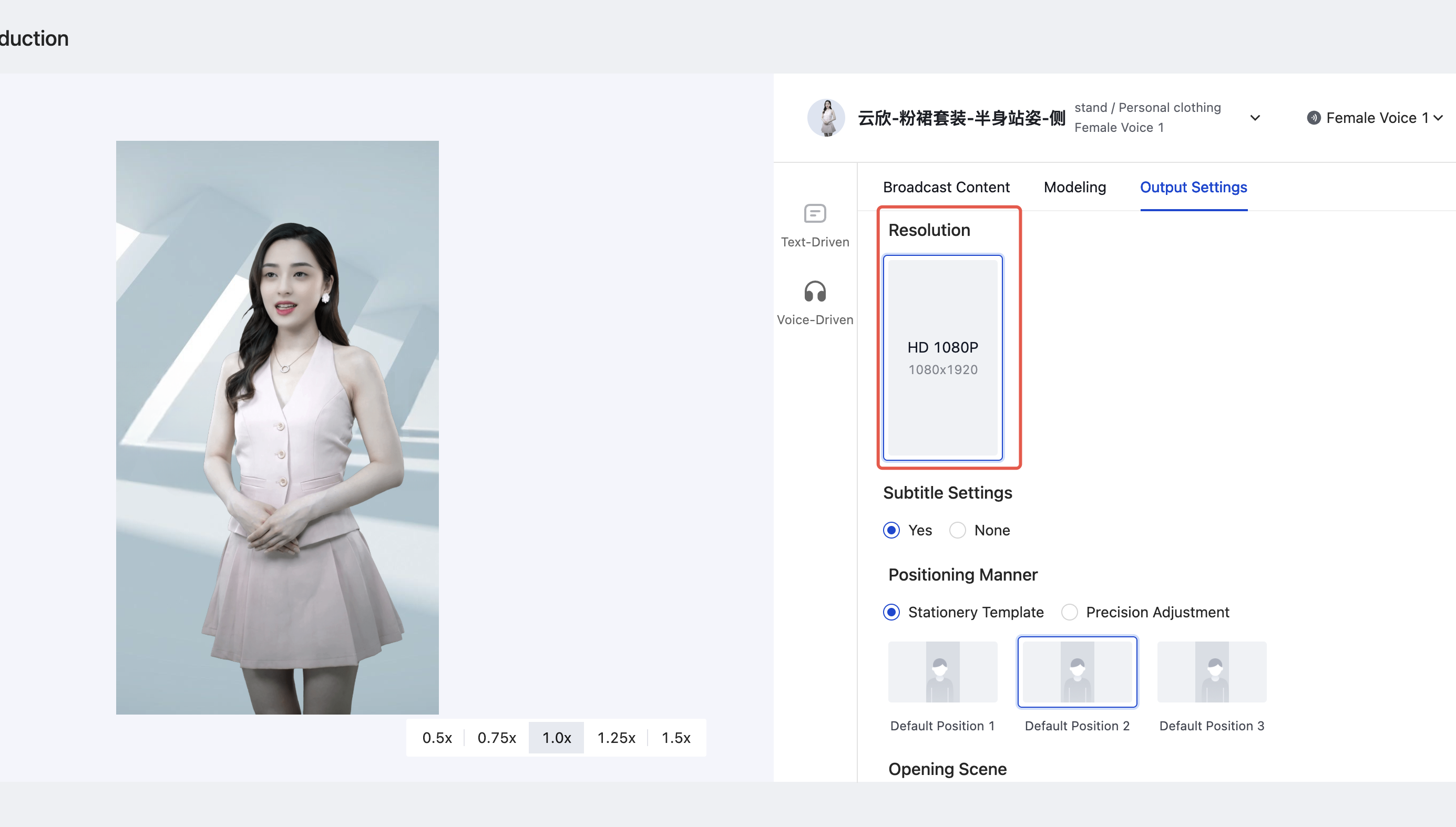Select the Default Position 3 template icon
Viewport: 1456px width, 827px height.
point(1212,672)
